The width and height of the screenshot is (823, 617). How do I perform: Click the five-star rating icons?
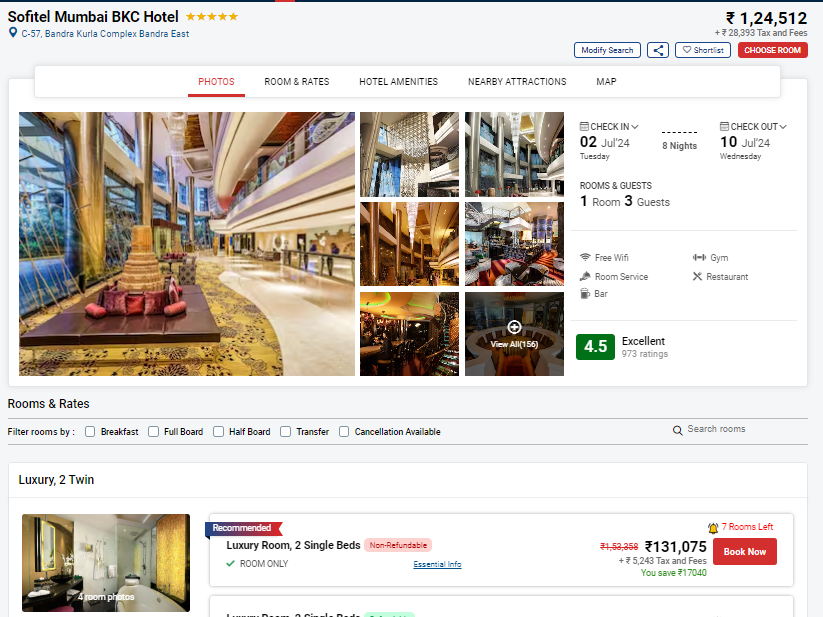click(212, 17)
